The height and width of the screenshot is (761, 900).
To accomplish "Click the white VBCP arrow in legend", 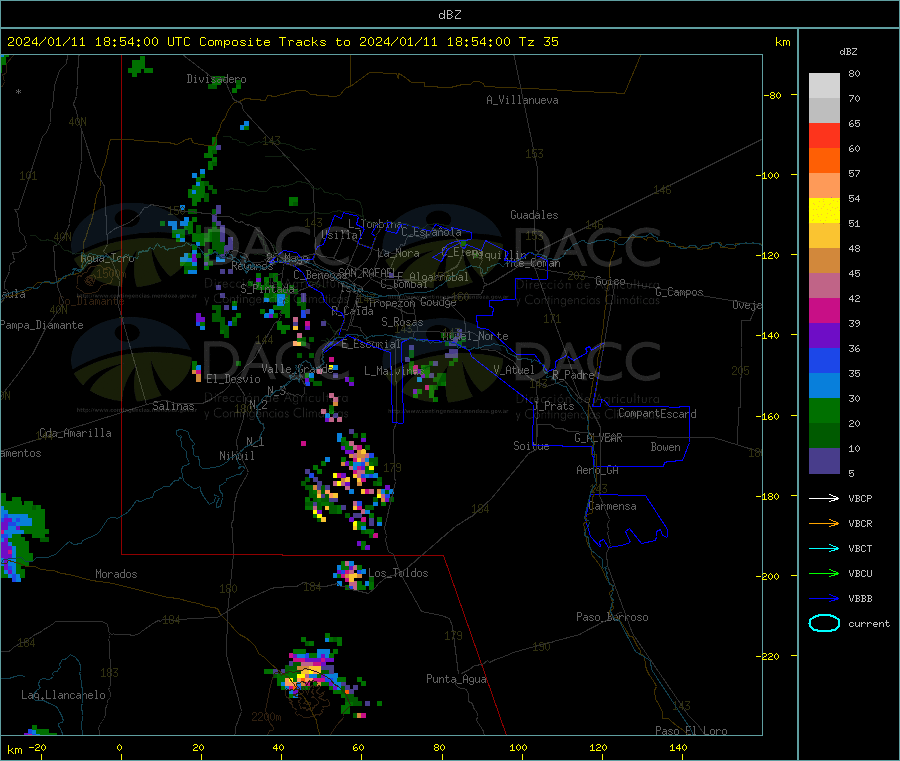I will (824, 498).
